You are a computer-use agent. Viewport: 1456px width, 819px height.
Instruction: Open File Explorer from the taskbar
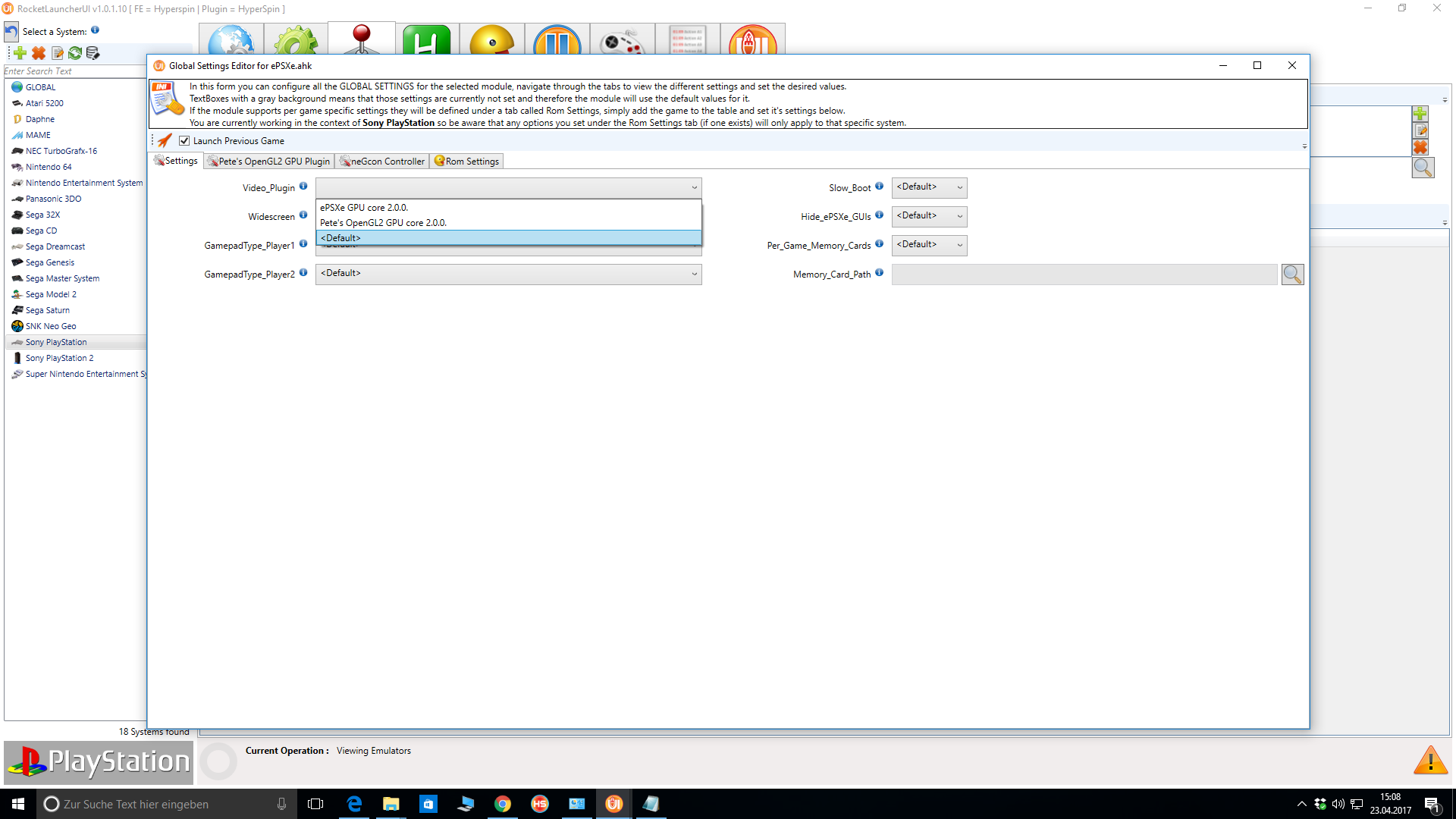391,804
